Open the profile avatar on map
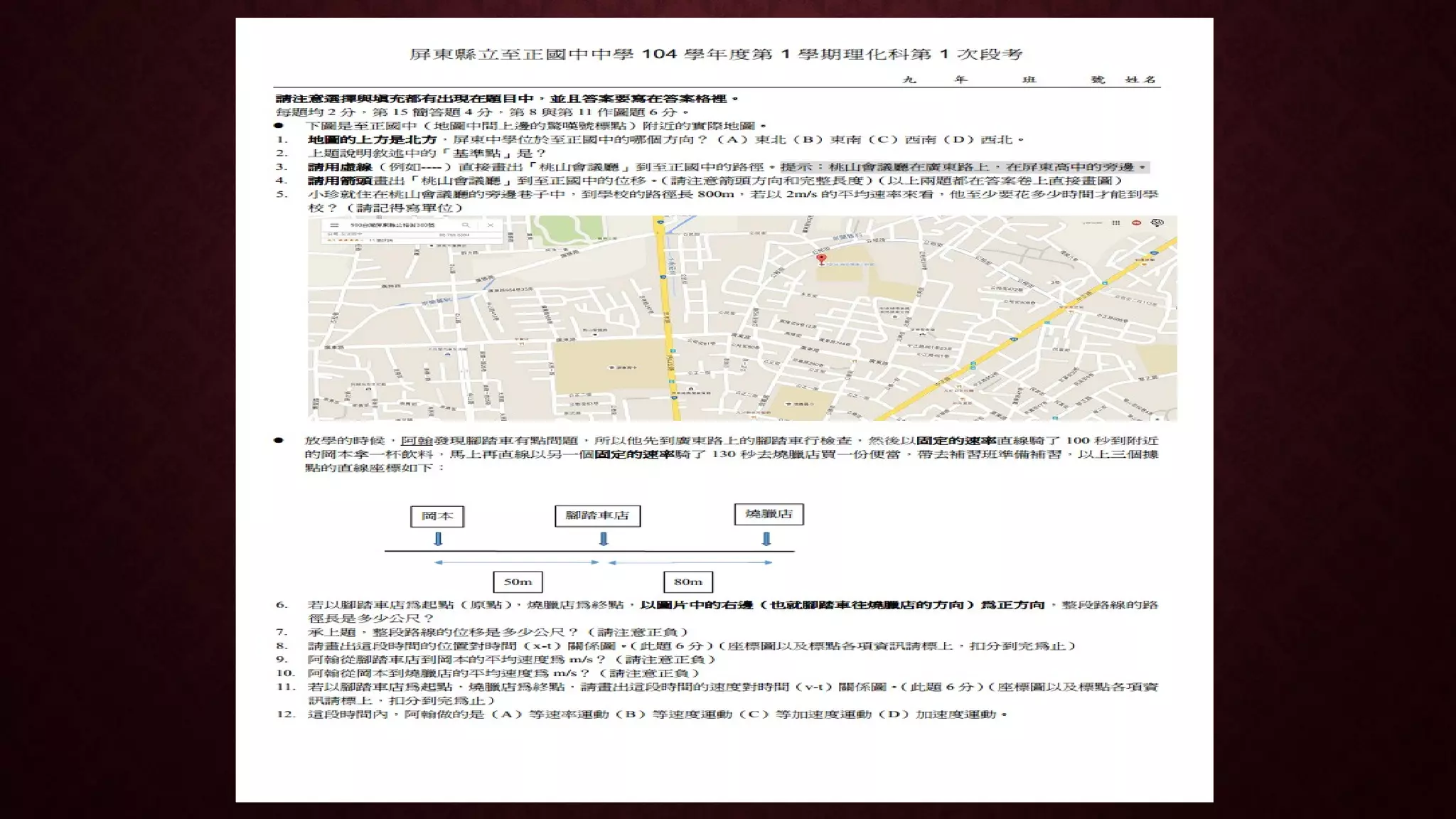This screenshot has height=819, width=1456. [1157, 223]
